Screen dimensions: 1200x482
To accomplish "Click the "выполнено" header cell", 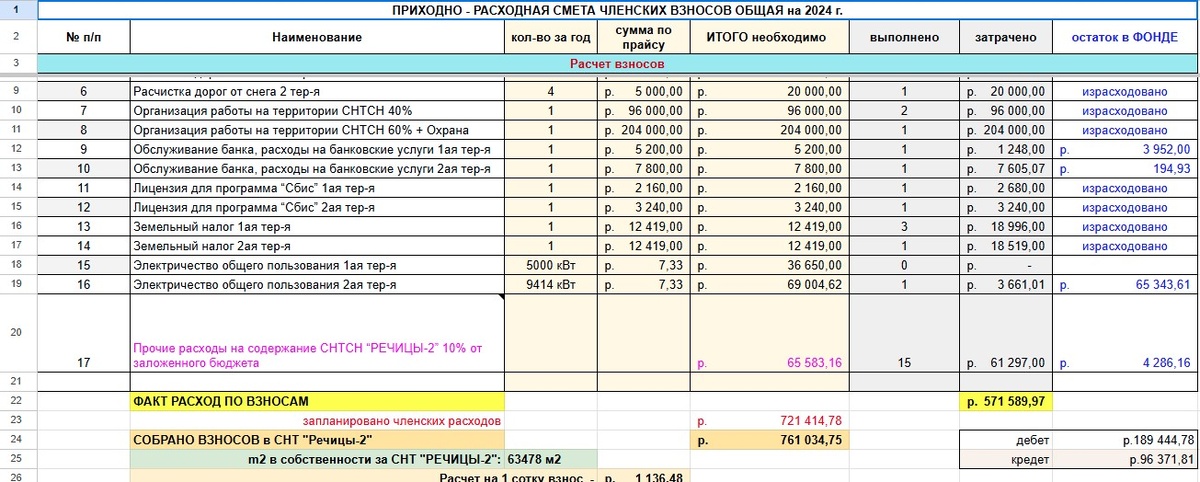I will click(x=904, y=38).
